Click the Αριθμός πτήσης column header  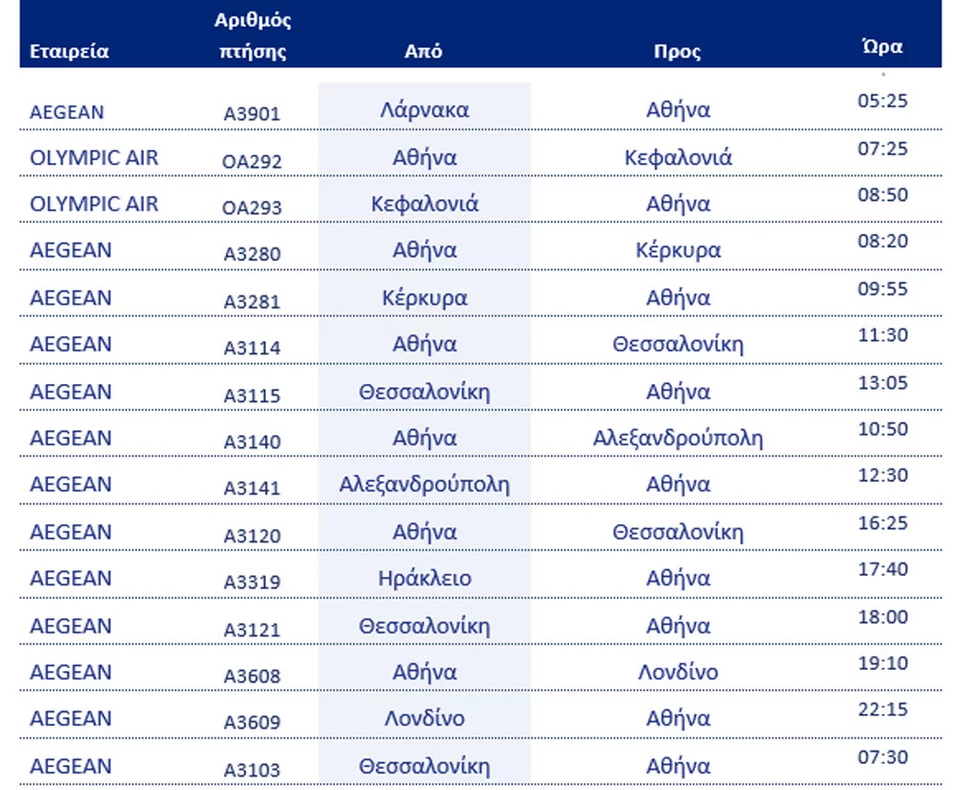(252, 36)
